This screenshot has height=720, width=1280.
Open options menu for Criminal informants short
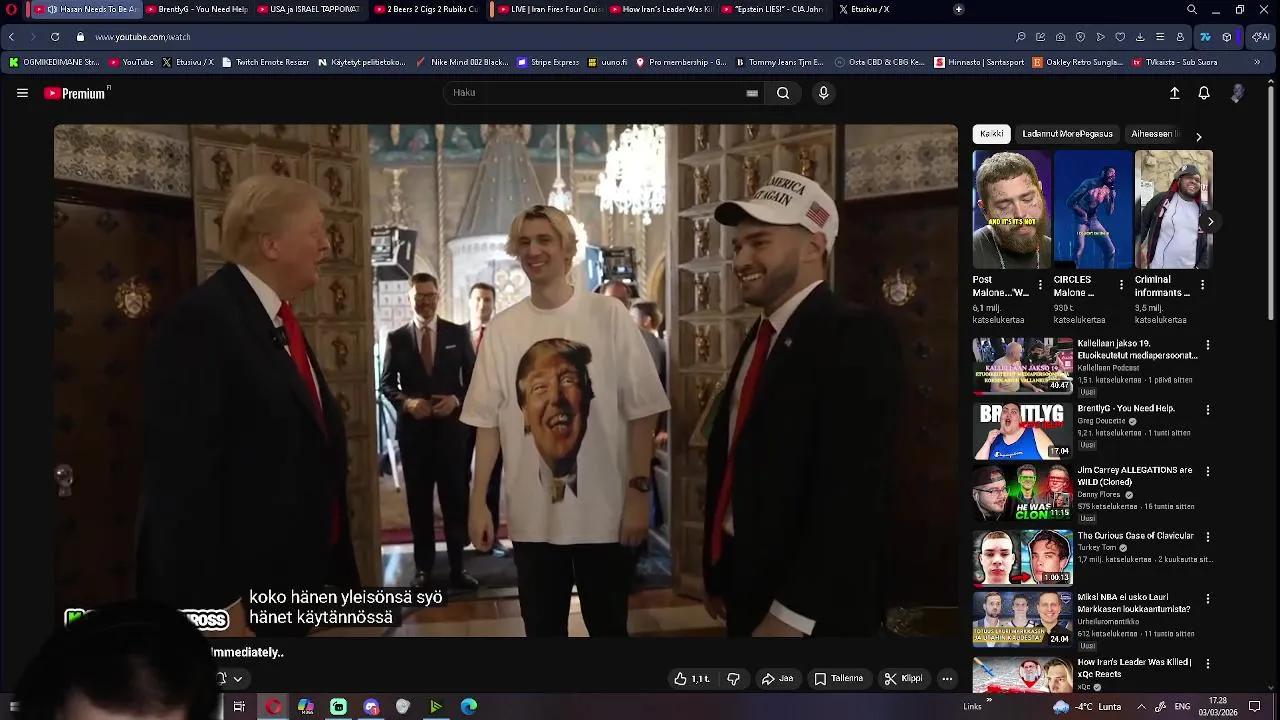coord(1202,286)
